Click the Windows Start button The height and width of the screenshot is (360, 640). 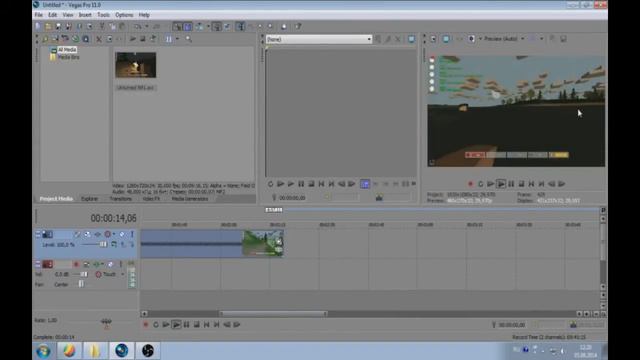pyautogui.click(x=43, y=351)
